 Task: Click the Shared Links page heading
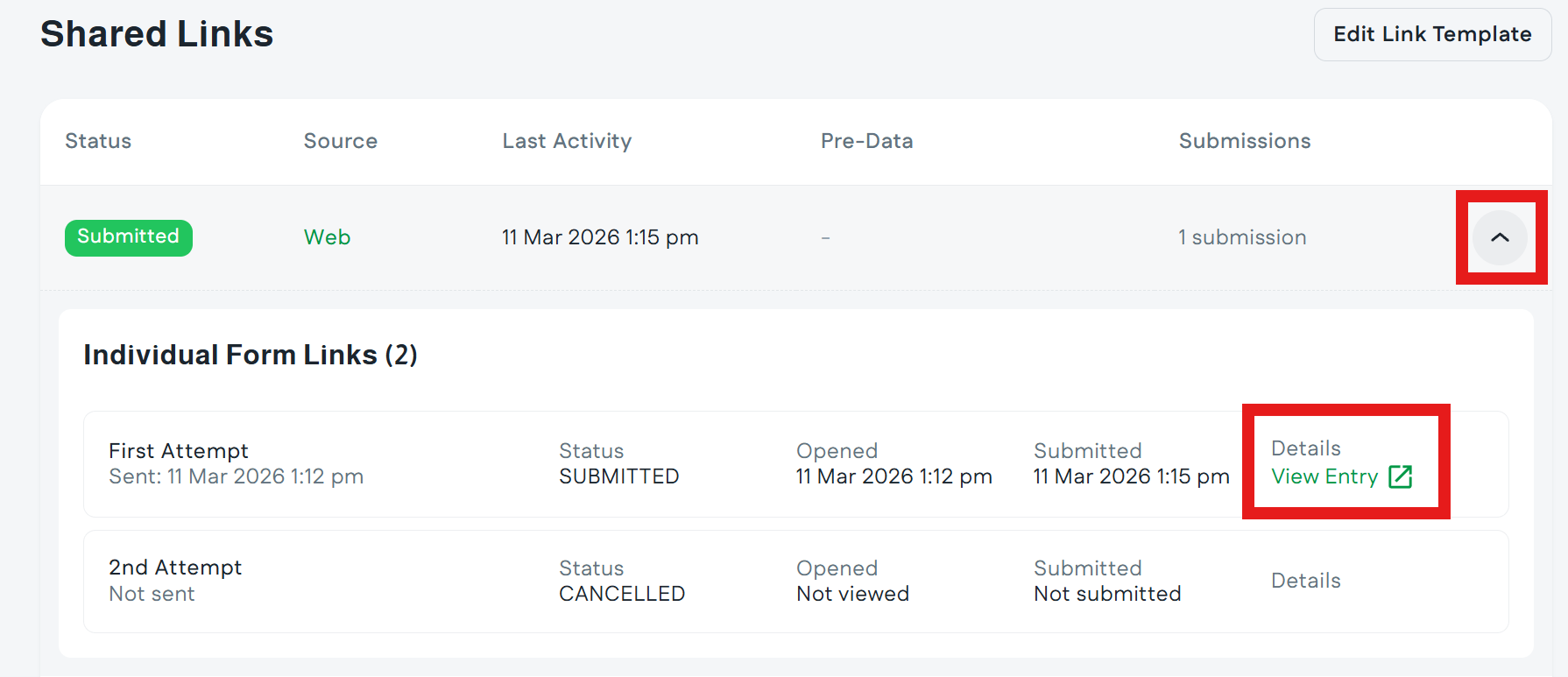coord(157,34)
